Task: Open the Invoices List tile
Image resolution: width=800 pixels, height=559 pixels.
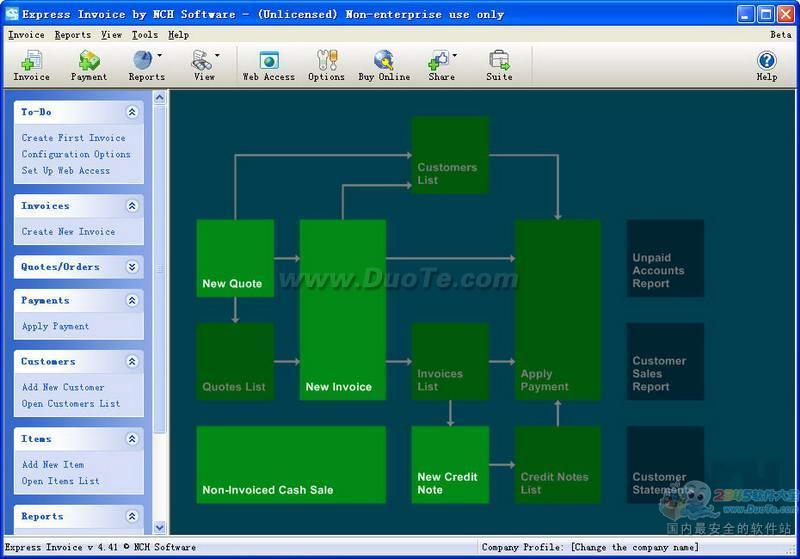Action: coord(450,361)
